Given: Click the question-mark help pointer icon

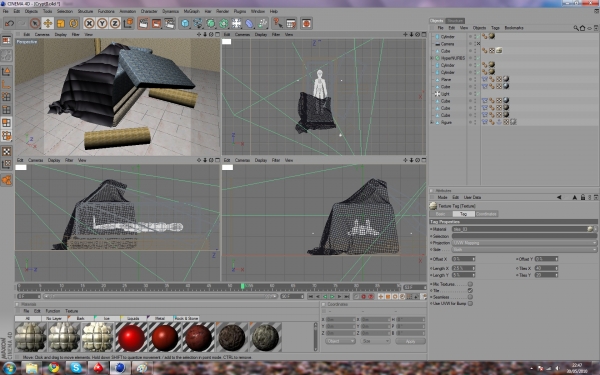Looking at the screenshot, I should point(278,23).
